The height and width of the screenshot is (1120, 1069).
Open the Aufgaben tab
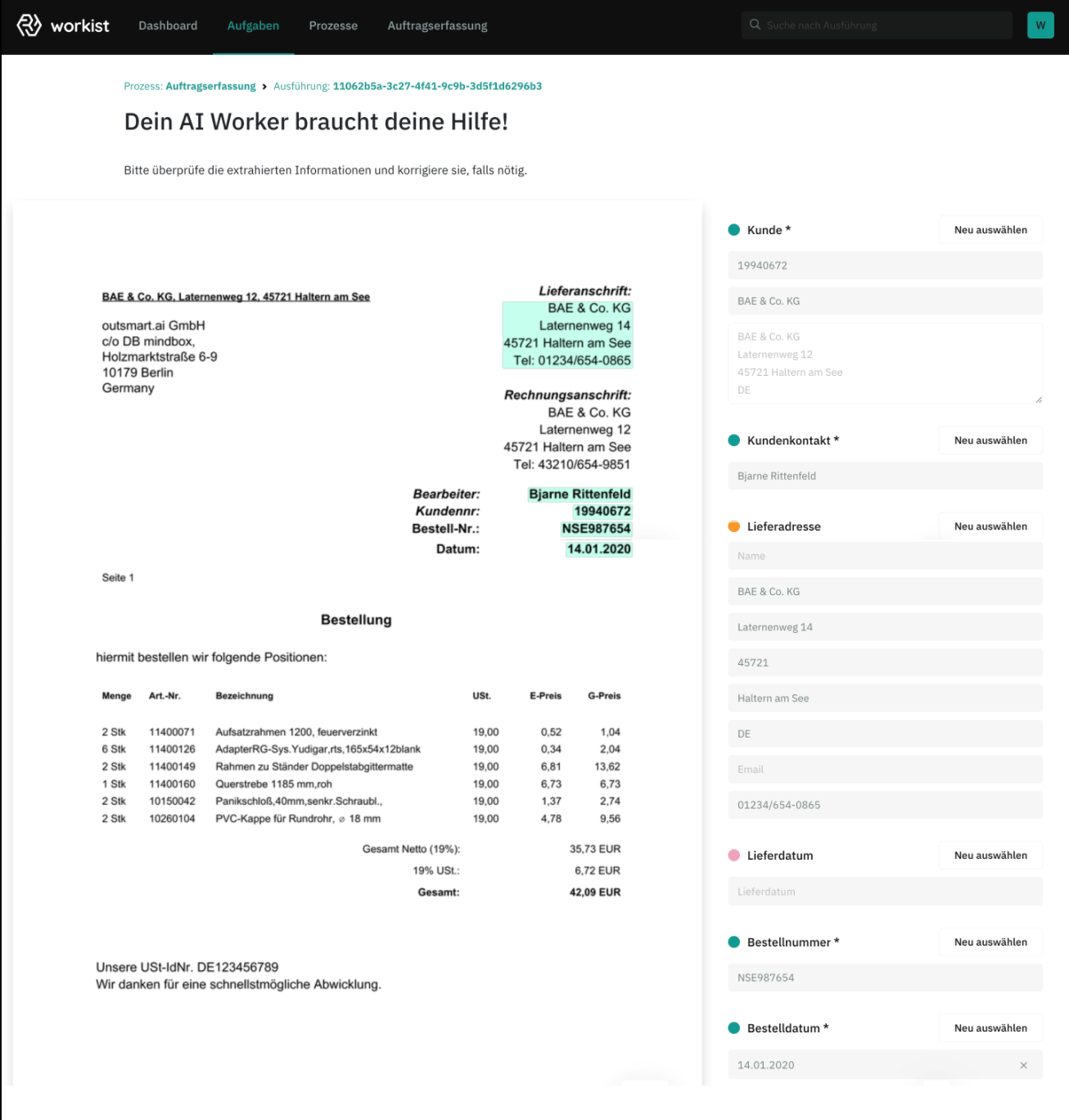click(x=253, y=25)
